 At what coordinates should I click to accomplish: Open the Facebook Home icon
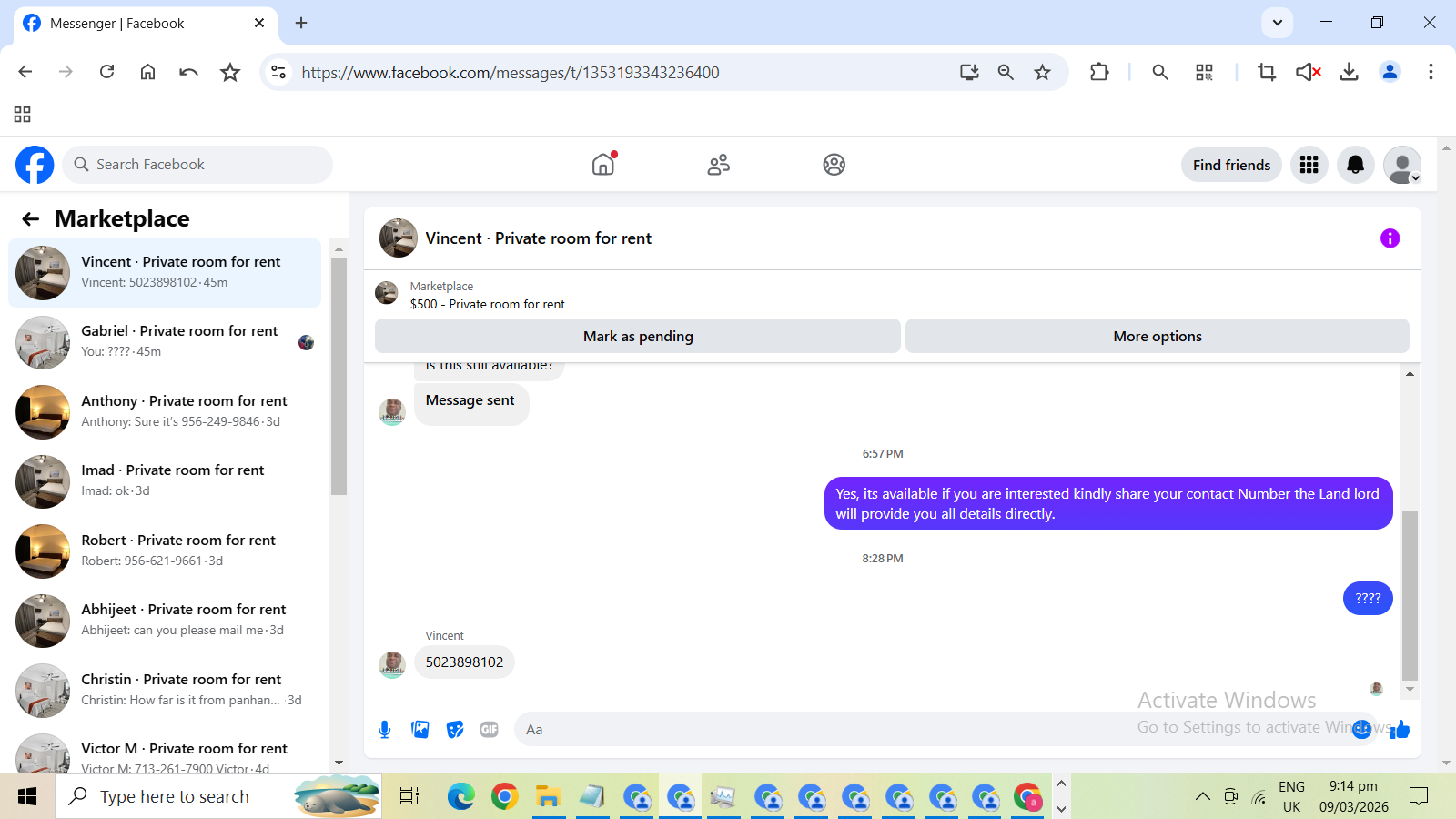(603, 164)
